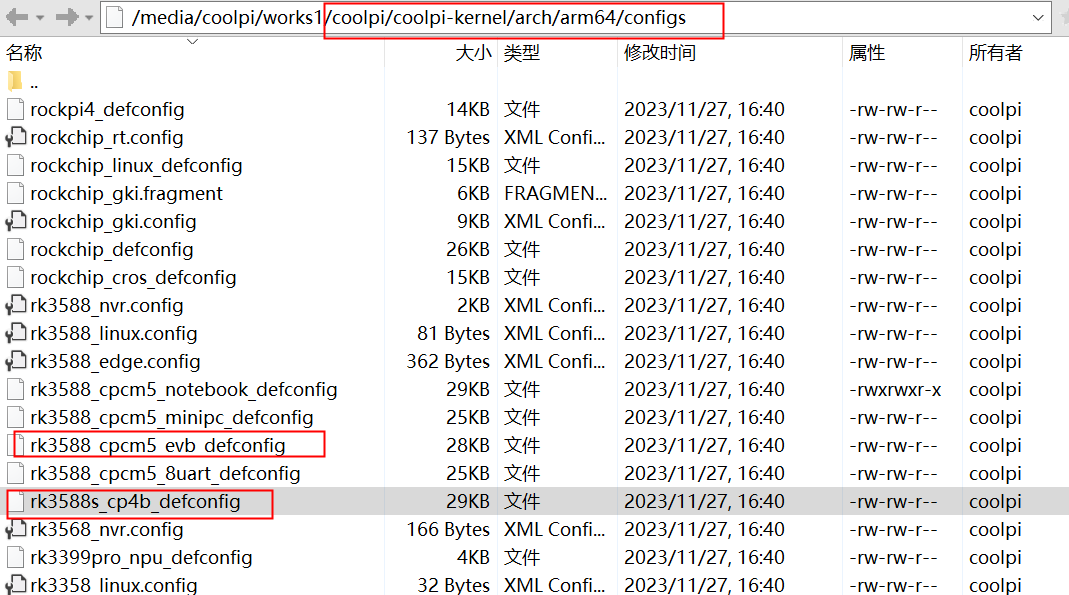
Task: Sort by the 大小 column header
Action: [x=473, y=52]
